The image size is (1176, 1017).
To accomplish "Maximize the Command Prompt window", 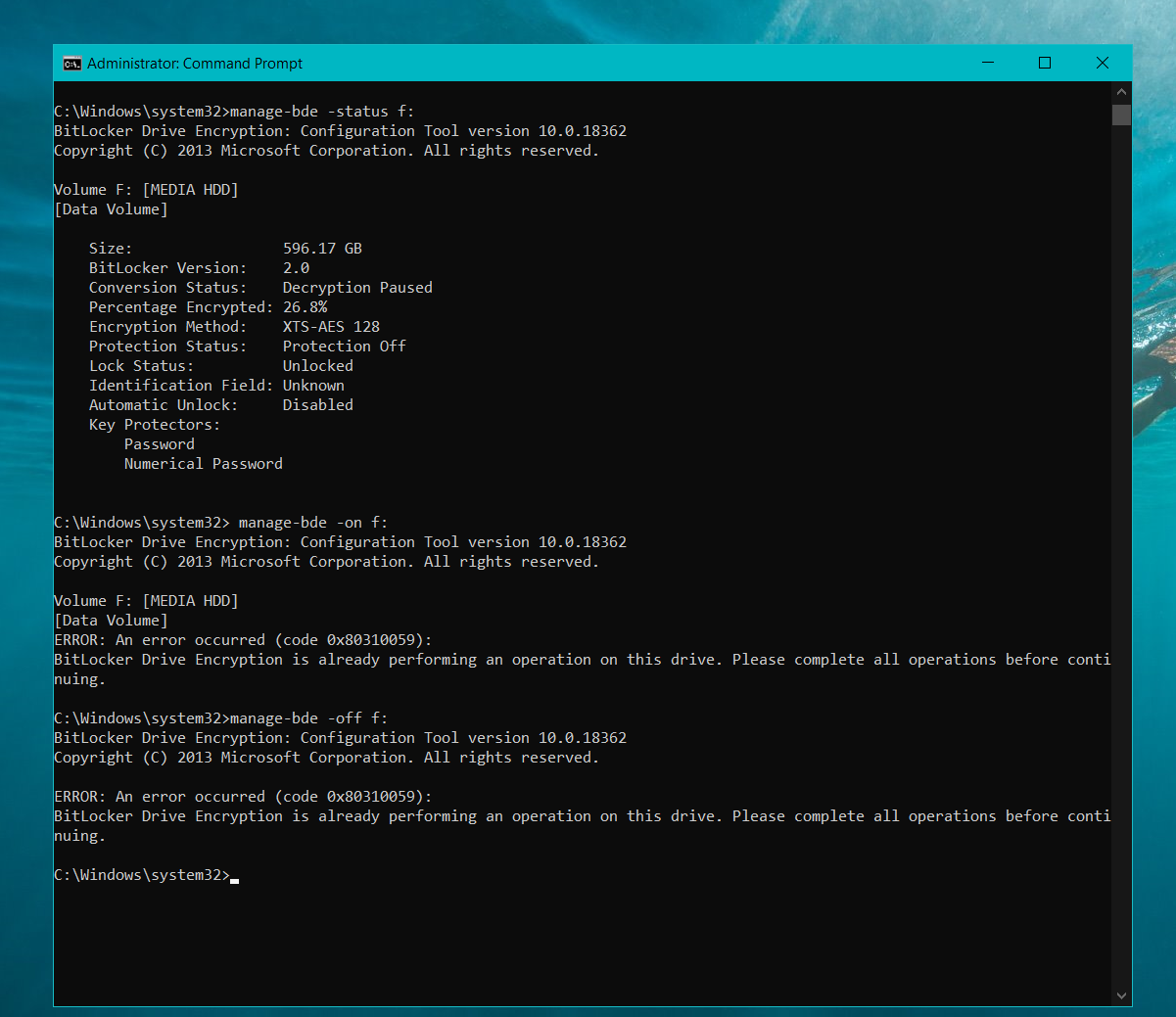I will pyautogui.click(x=1045, y=63).
